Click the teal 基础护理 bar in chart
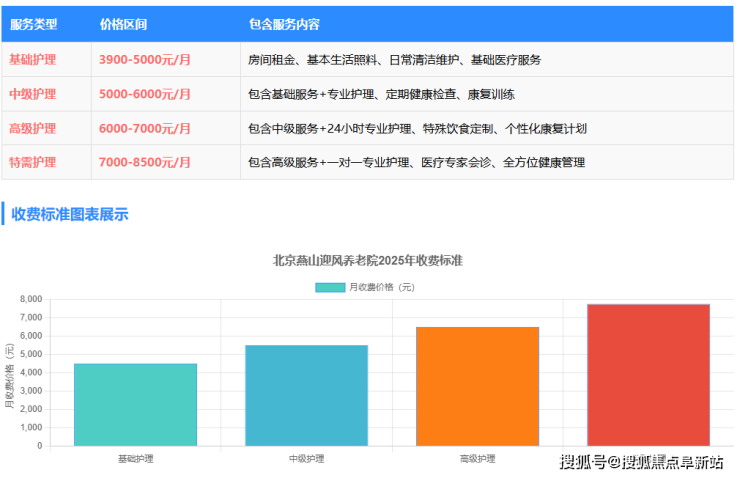This screenshot has width=740, height=478. point(135,404)
